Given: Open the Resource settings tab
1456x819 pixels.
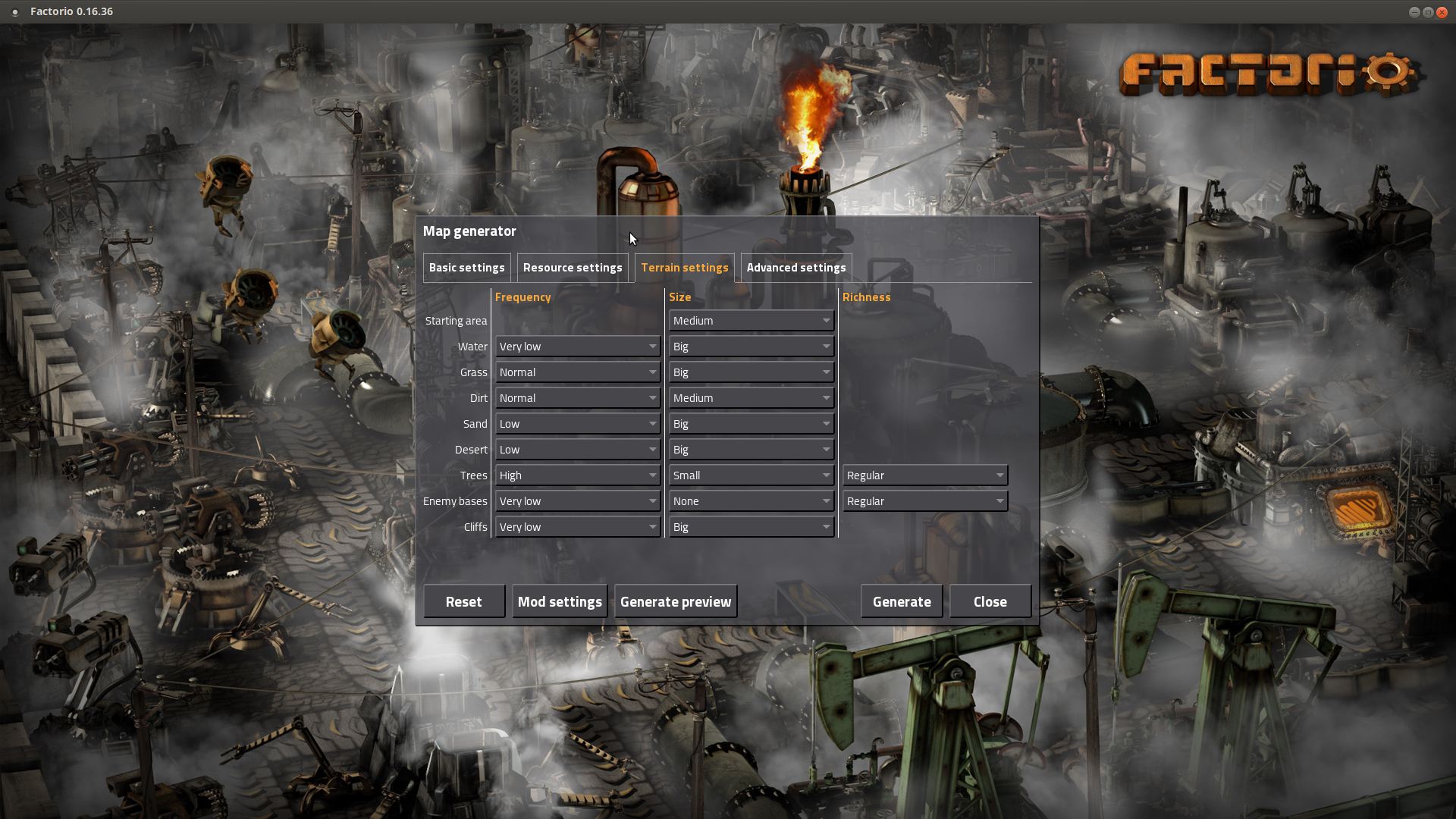Looking at the screenshot, I should 573,267.
